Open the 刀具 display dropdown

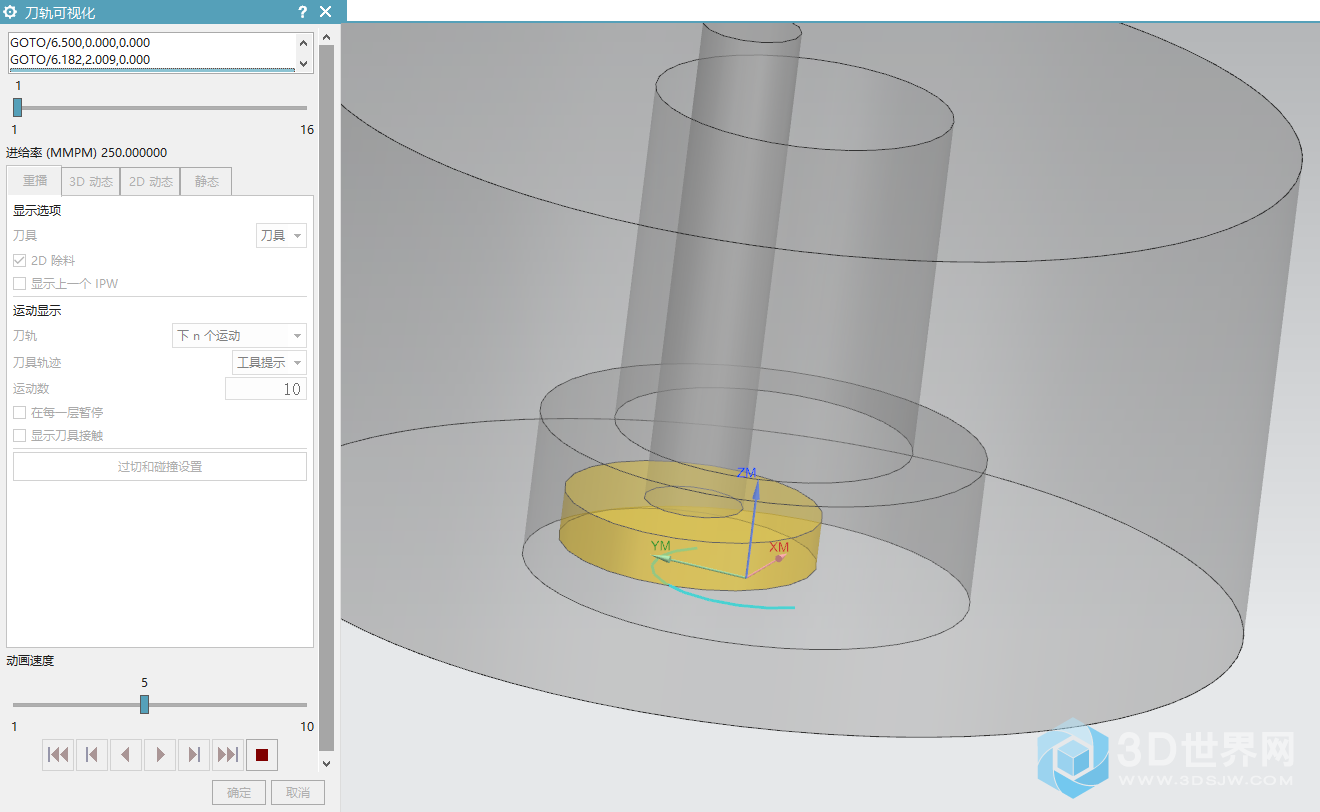point(281,236)
